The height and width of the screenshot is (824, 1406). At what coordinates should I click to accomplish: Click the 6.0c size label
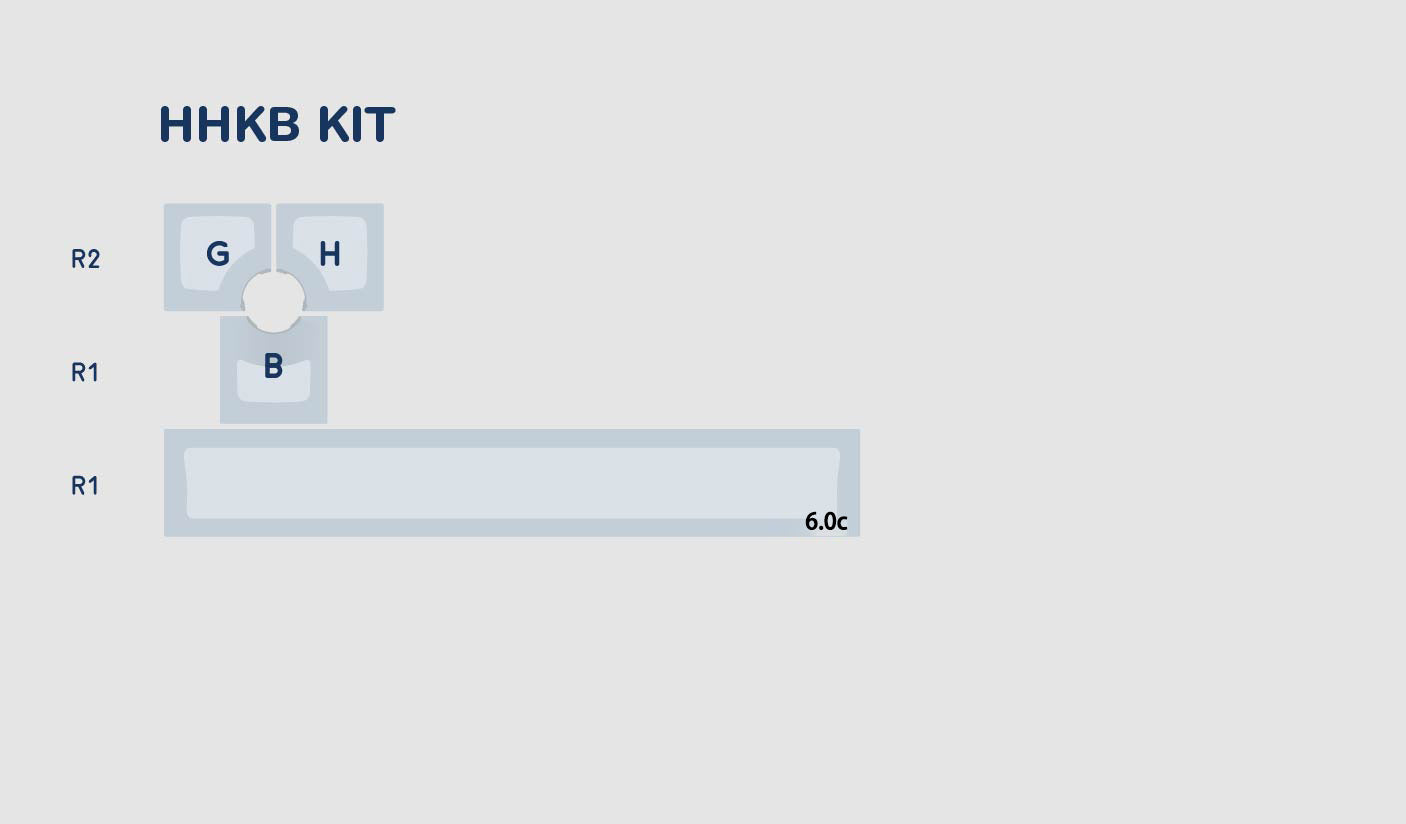point(825,522)
